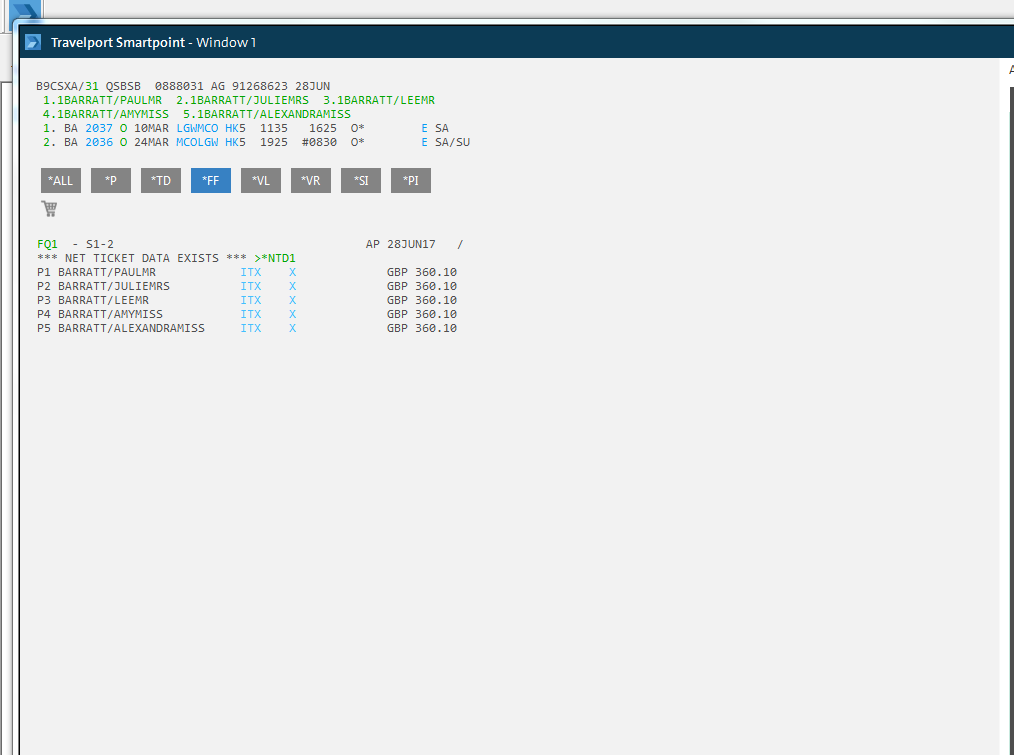Click X on the P2 BARRATT/JULIEMRS row
The height and width of the screenshot is (755, 1014).
pyautogui.click(x=292, y=286)
